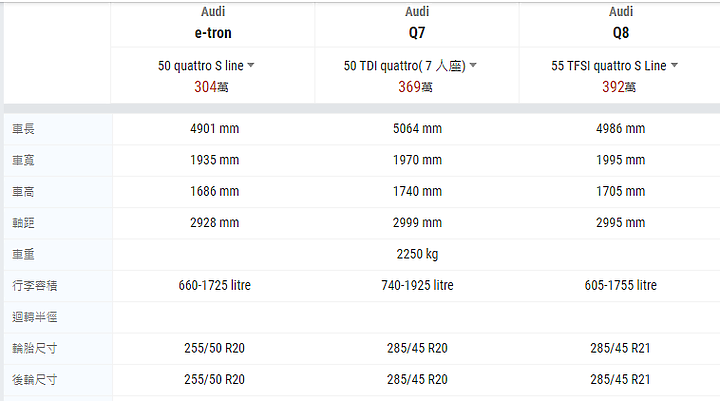Click the e-tron price 304萬
Image resolution: width=720 pixels, height=401 pixels.
(211, 87)
